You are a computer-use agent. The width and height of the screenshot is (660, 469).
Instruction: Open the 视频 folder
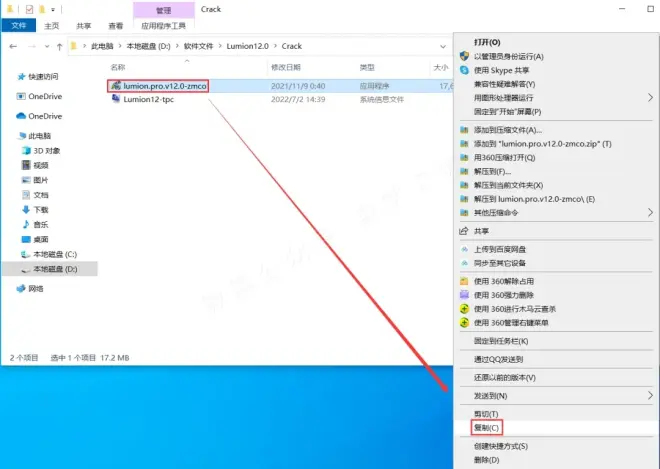41,165
